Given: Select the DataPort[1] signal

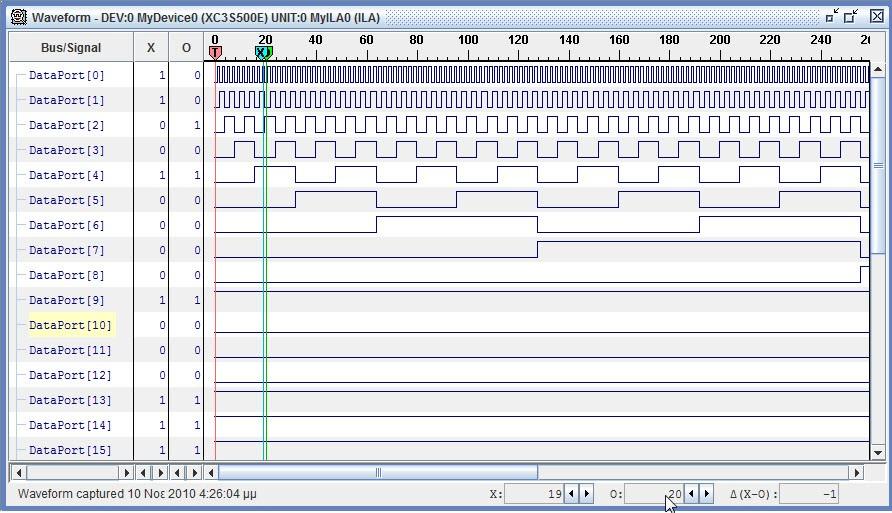Looking at the screenshot, I should [67, 100].
